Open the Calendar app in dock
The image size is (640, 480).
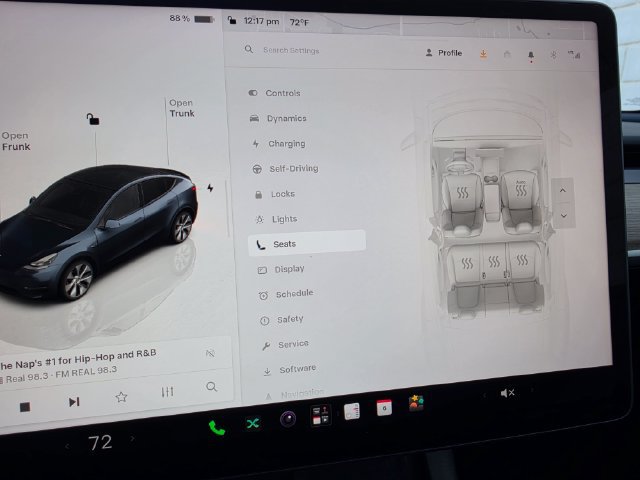384,408
